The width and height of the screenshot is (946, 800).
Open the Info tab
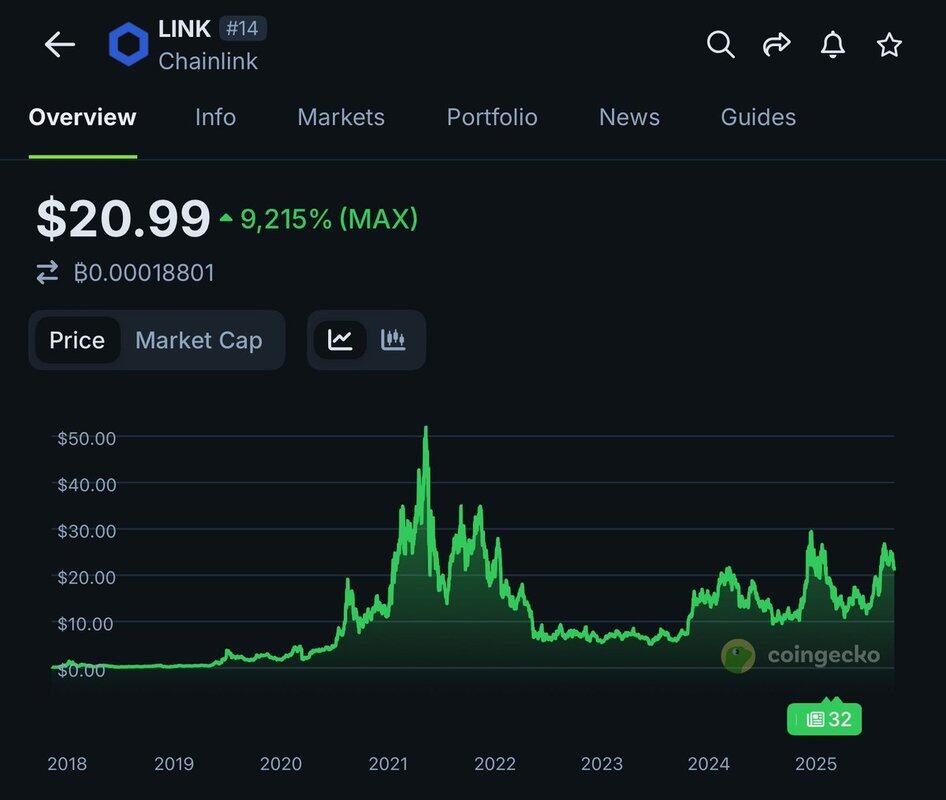[215, 117]
